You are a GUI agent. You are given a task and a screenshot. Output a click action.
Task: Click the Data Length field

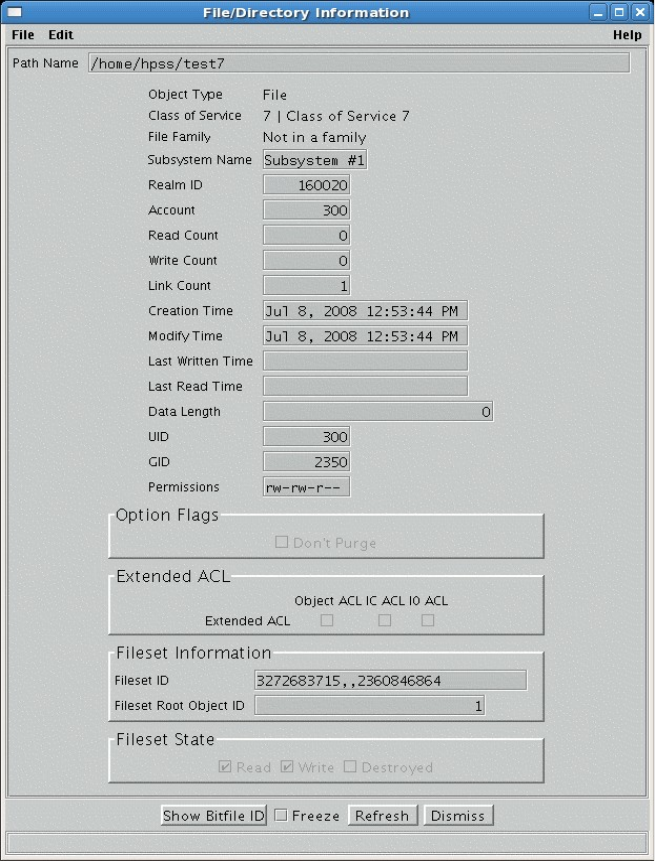click(378, 412)
